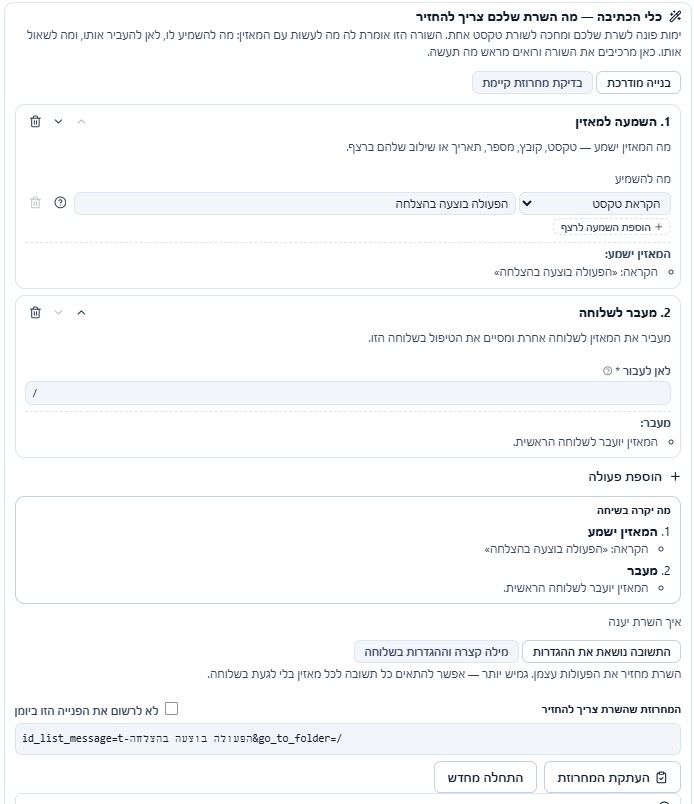The width and height of the screenshot is (694, 804).
Task: Click התחלה מחדש reset button
Action: click(x=485, y=777)
